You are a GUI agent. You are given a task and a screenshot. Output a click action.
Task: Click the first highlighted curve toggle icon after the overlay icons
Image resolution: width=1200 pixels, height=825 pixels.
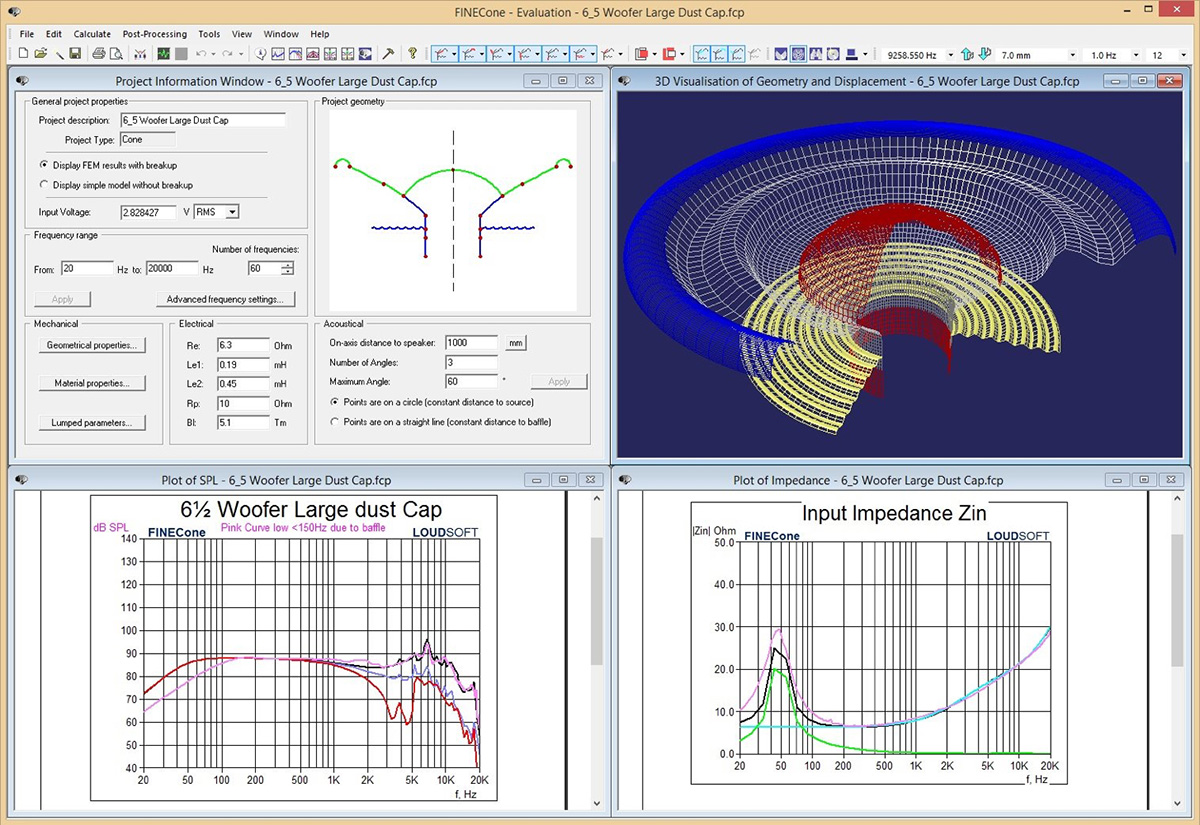coord(703,54)
